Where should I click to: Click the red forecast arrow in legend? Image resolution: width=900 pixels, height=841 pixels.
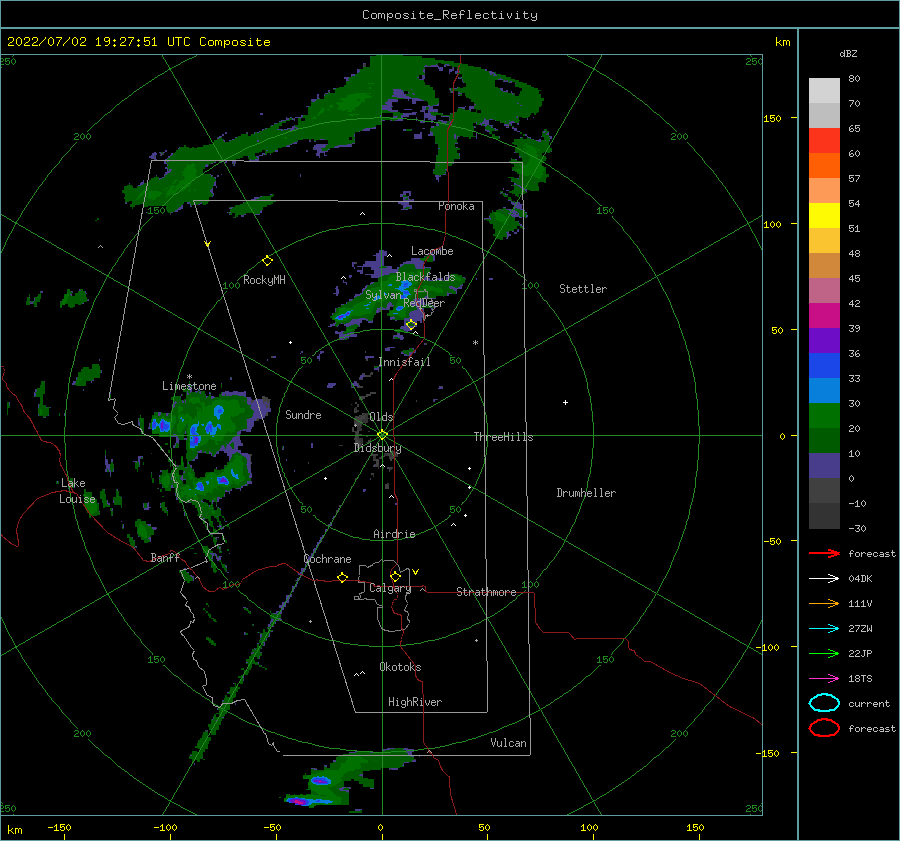click(824, 553)
